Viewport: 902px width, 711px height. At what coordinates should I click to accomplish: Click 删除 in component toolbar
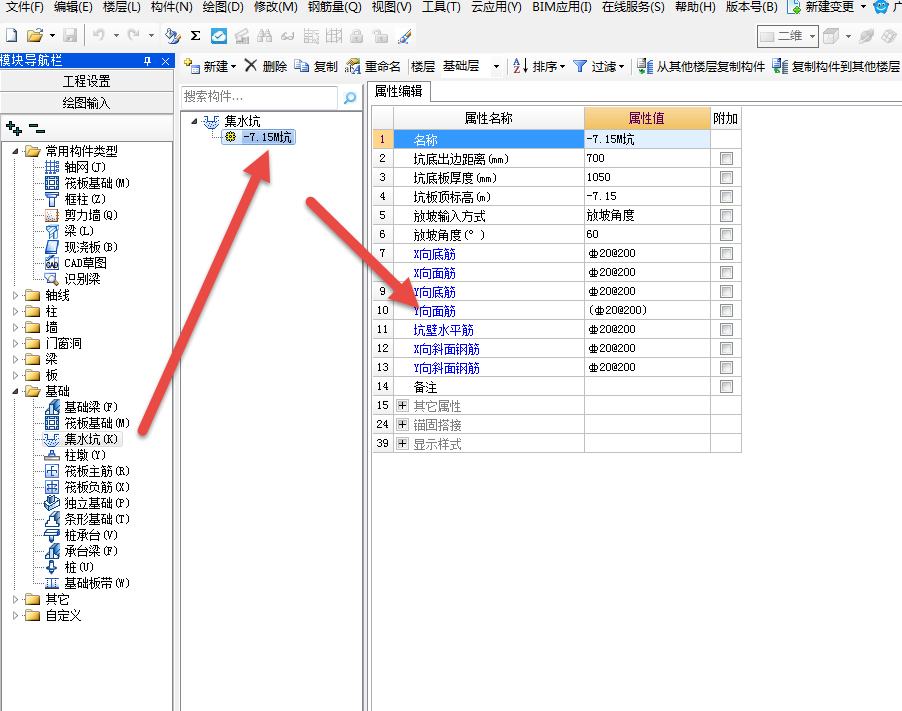266,67
